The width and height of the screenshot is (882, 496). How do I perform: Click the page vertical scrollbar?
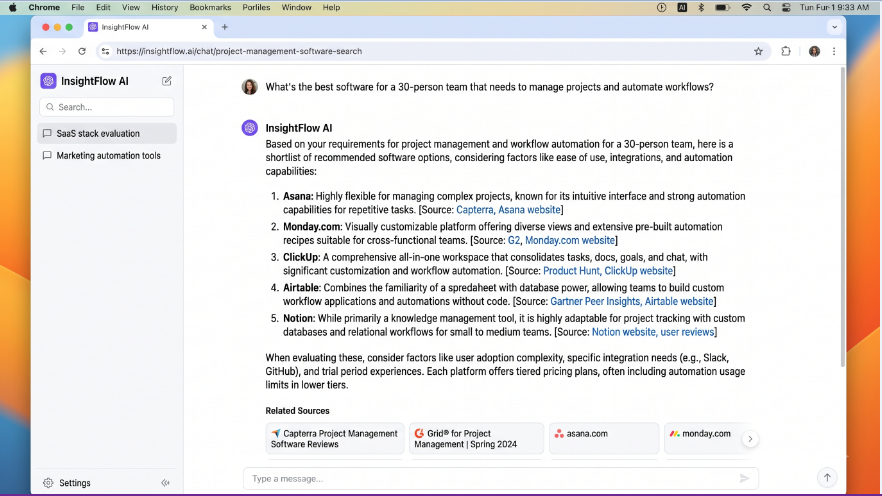pyautogui.click(x=842, y=217)
